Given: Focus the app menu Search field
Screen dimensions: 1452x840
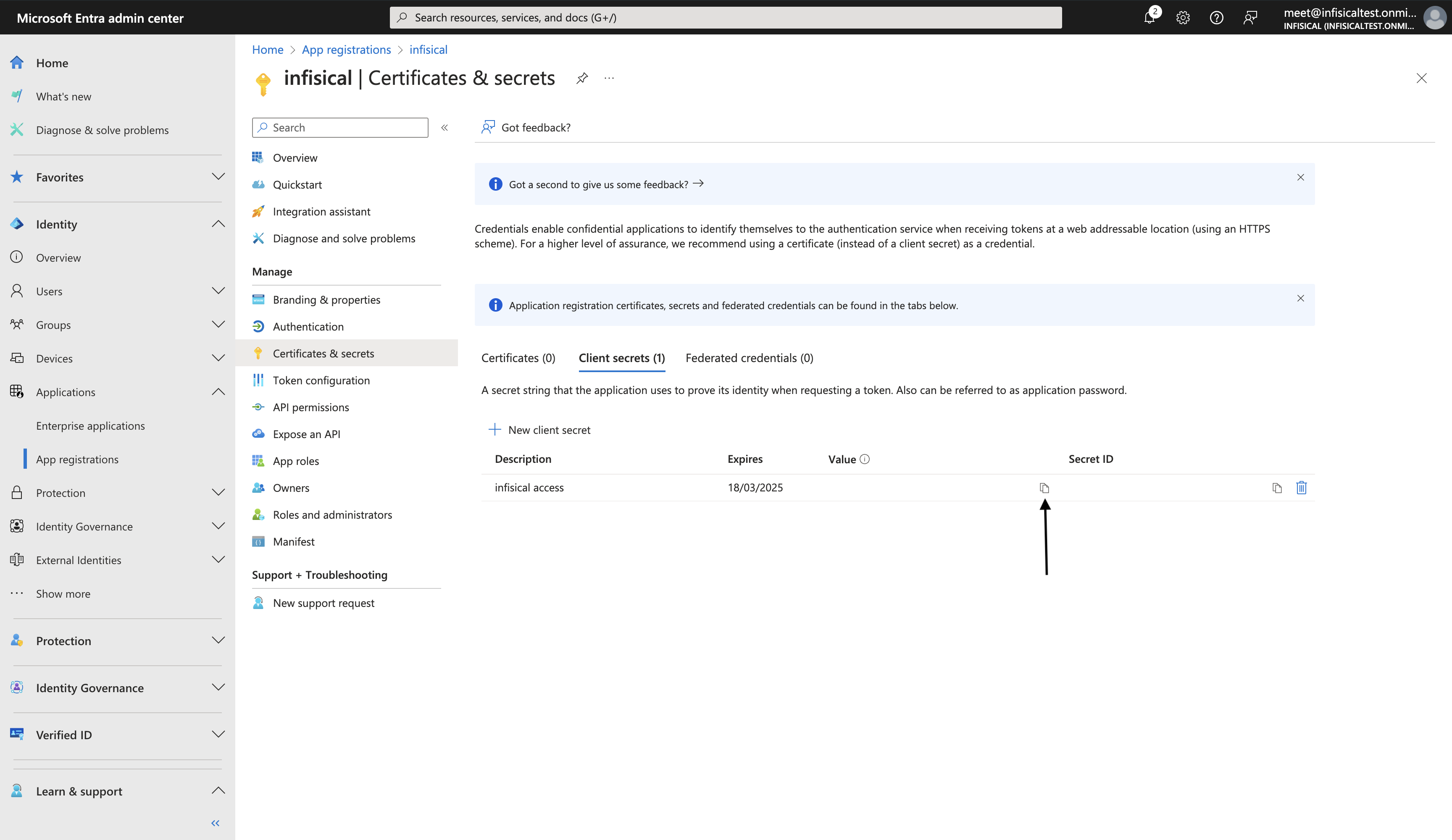Looking at the screenshot, I should point(340,128).
